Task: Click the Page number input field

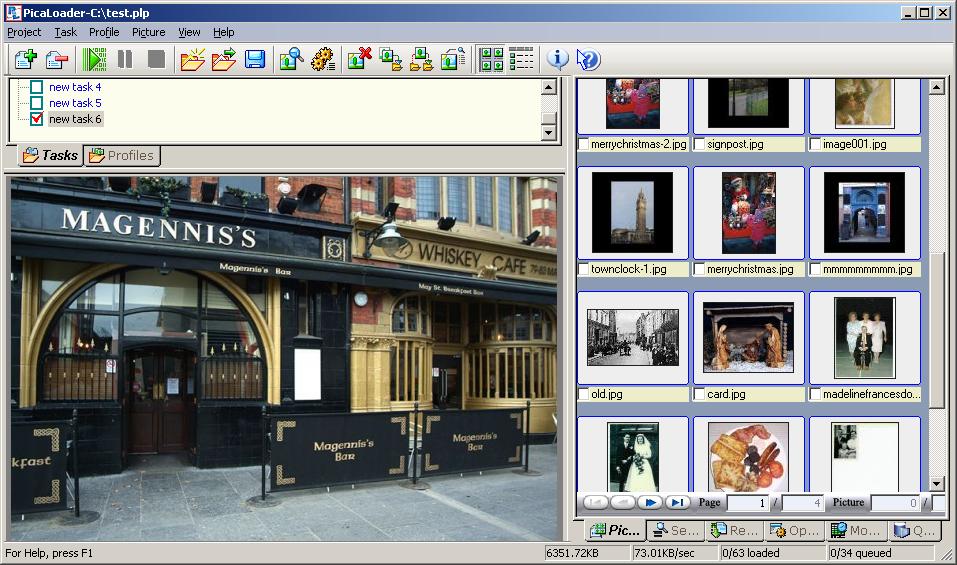Action: [x=747, y=503]
